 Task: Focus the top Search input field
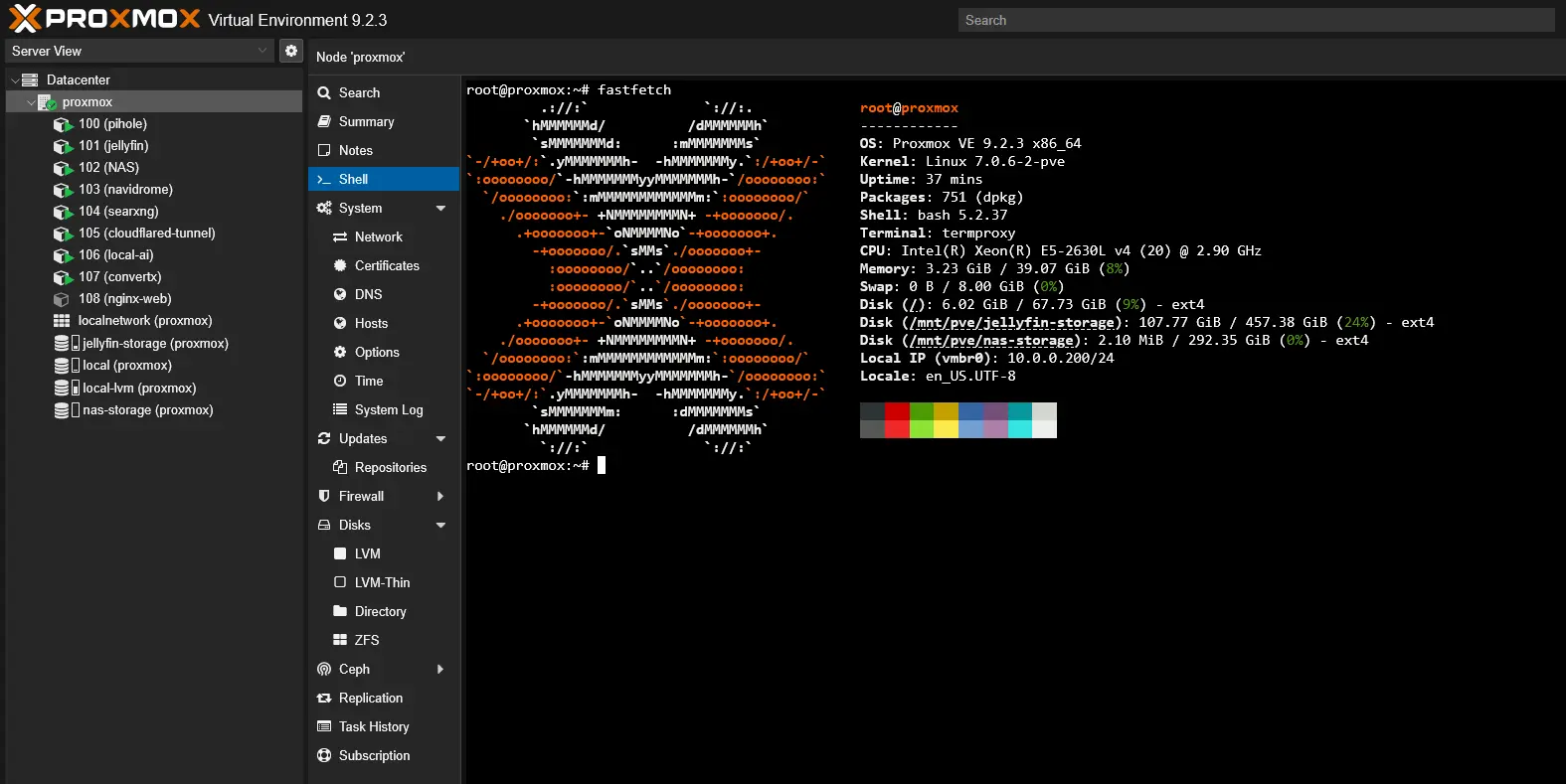[1257, 20]
